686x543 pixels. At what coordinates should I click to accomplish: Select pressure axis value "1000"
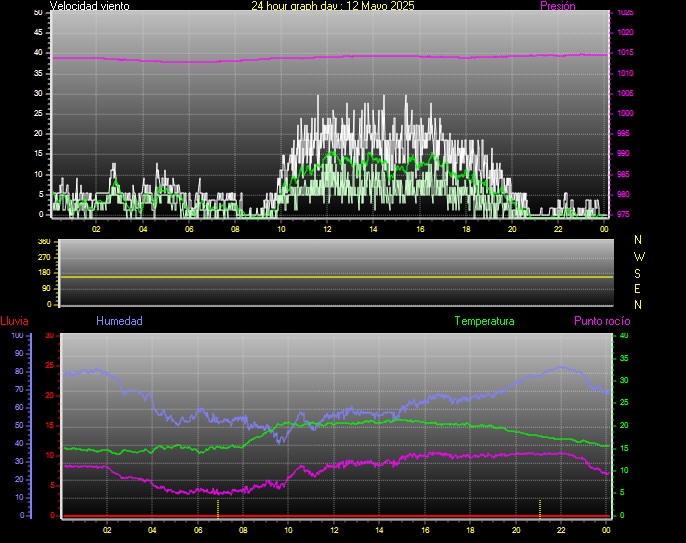coord(625,113)
